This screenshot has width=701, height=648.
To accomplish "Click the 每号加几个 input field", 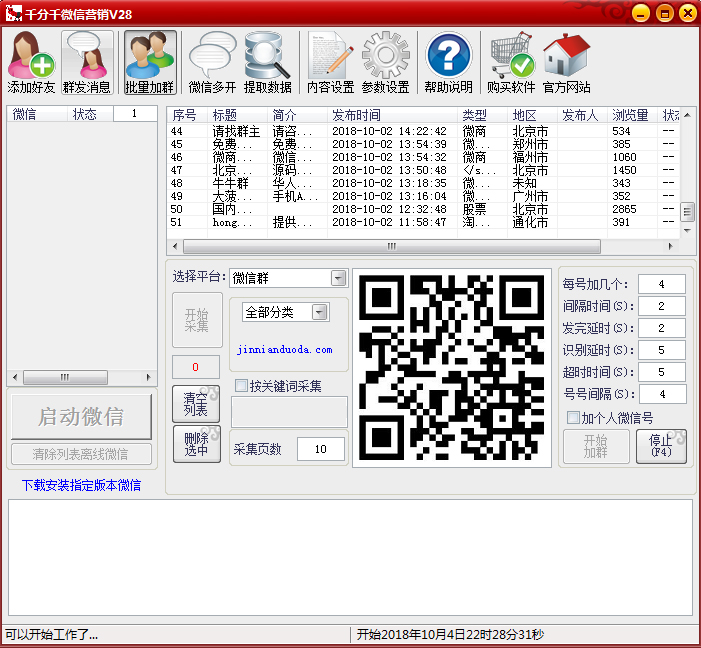I will [x=662, y=284].
